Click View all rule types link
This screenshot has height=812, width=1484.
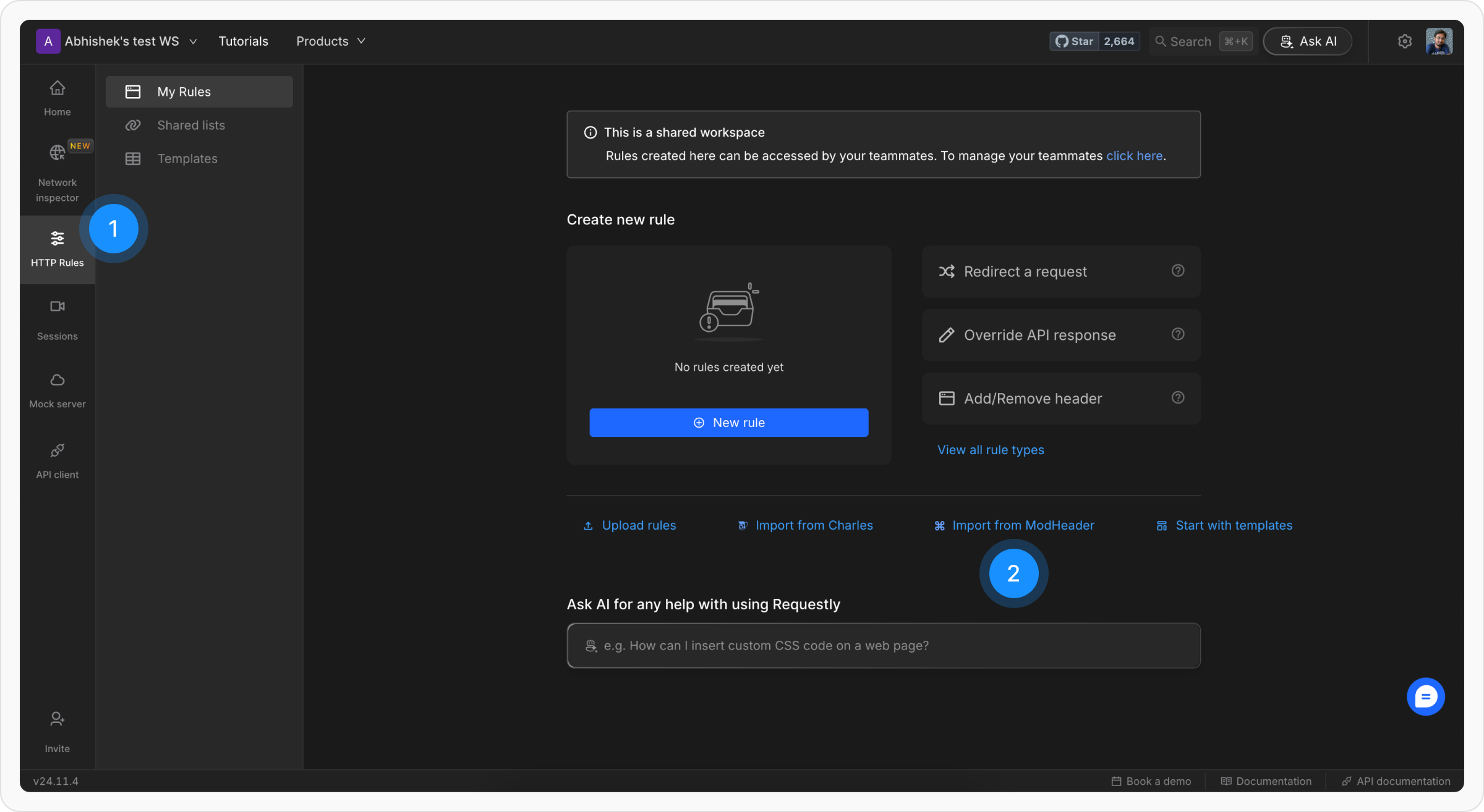[990, 450]
